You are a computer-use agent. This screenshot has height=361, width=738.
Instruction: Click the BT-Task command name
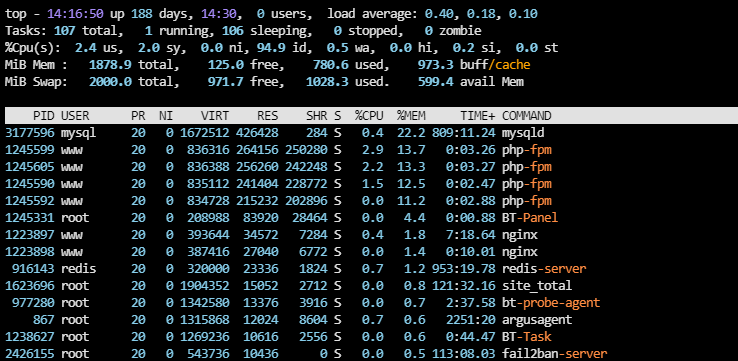click(x=527, y=337)
